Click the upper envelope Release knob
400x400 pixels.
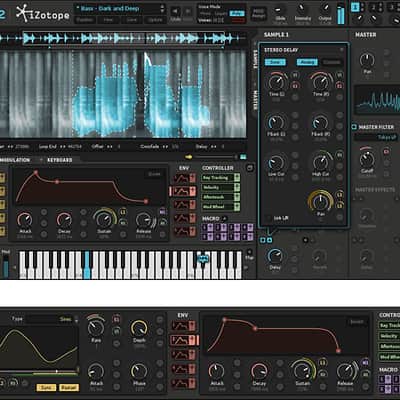144,220
